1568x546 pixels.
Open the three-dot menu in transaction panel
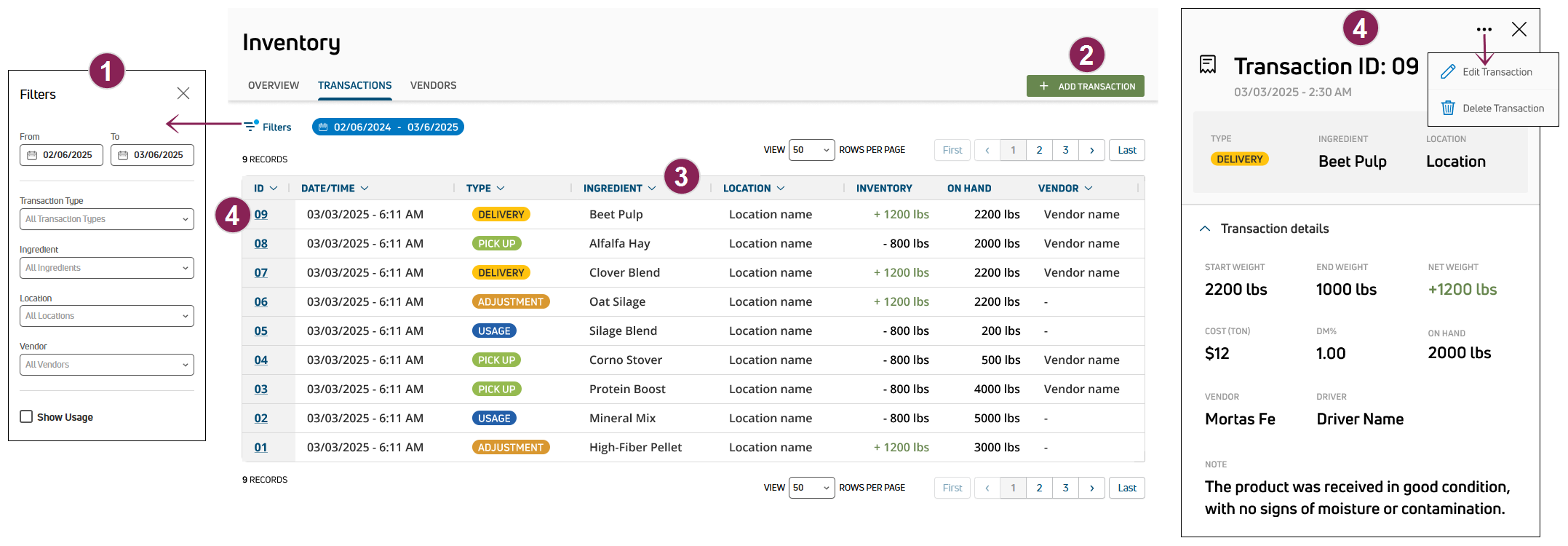pos(1484,30)
